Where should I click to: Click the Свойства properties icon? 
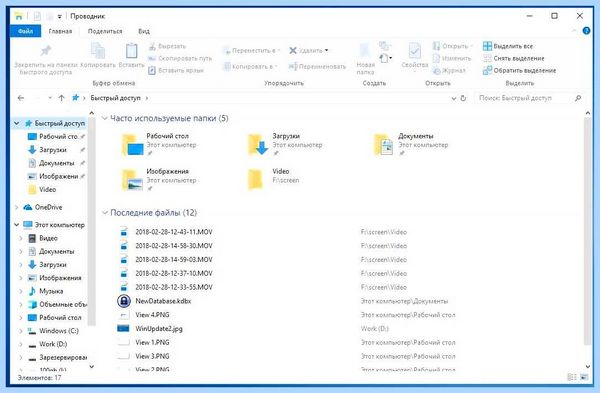(x=414, y=51)
